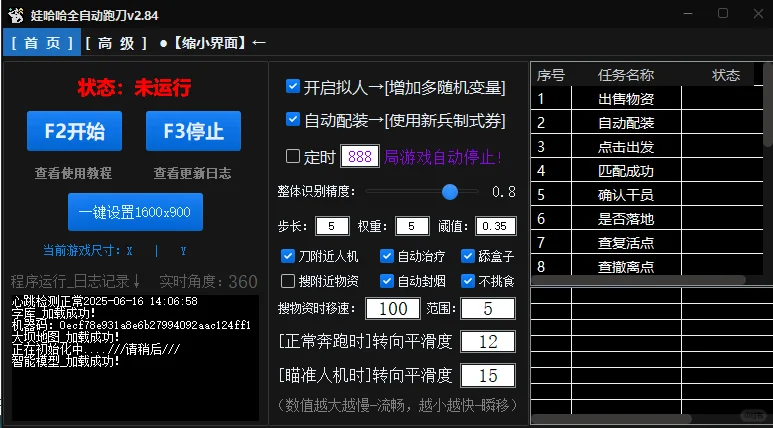Toggle 不挑食 checkbox
Image resolution: width=773 pixels, height=428 pixels.
(467, 281)
